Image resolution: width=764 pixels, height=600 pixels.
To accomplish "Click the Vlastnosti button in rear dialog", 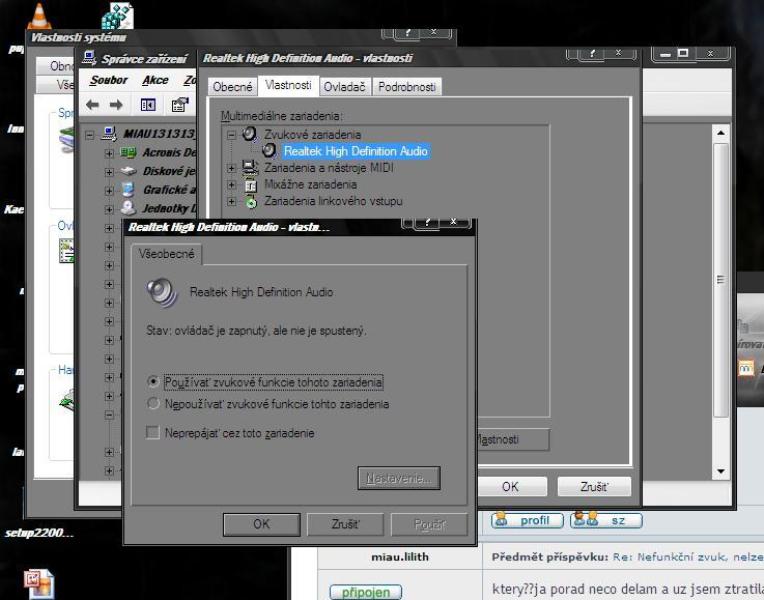I will pyautogui.click(x=512, y=439).
